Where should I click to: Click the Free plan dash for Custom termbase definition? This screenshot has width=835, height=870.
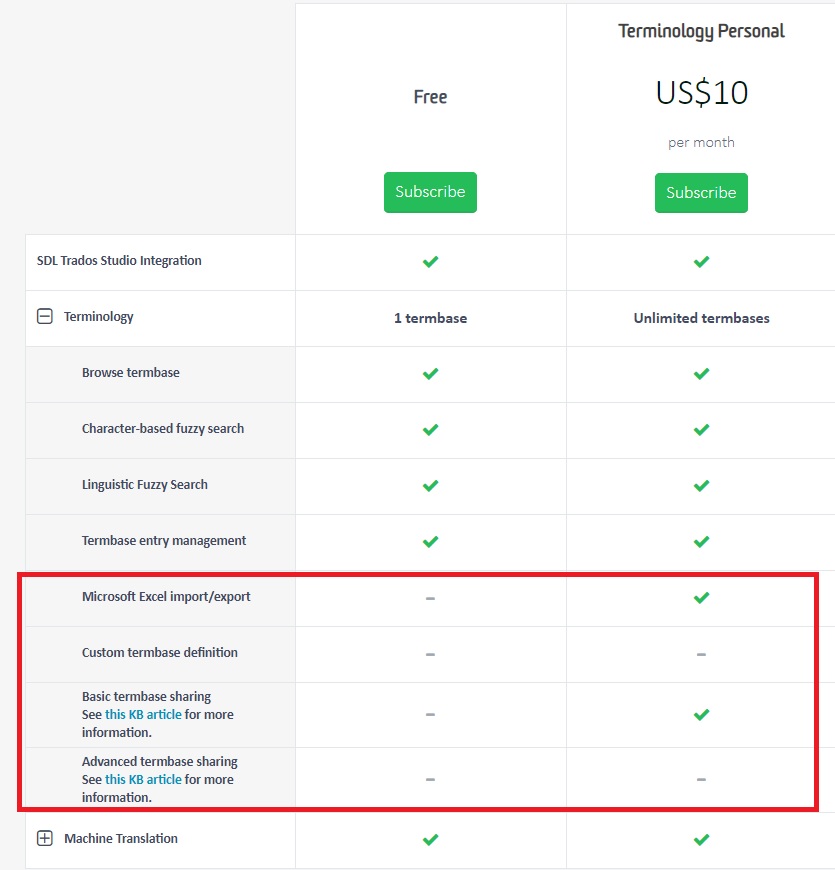pos(430,654)
